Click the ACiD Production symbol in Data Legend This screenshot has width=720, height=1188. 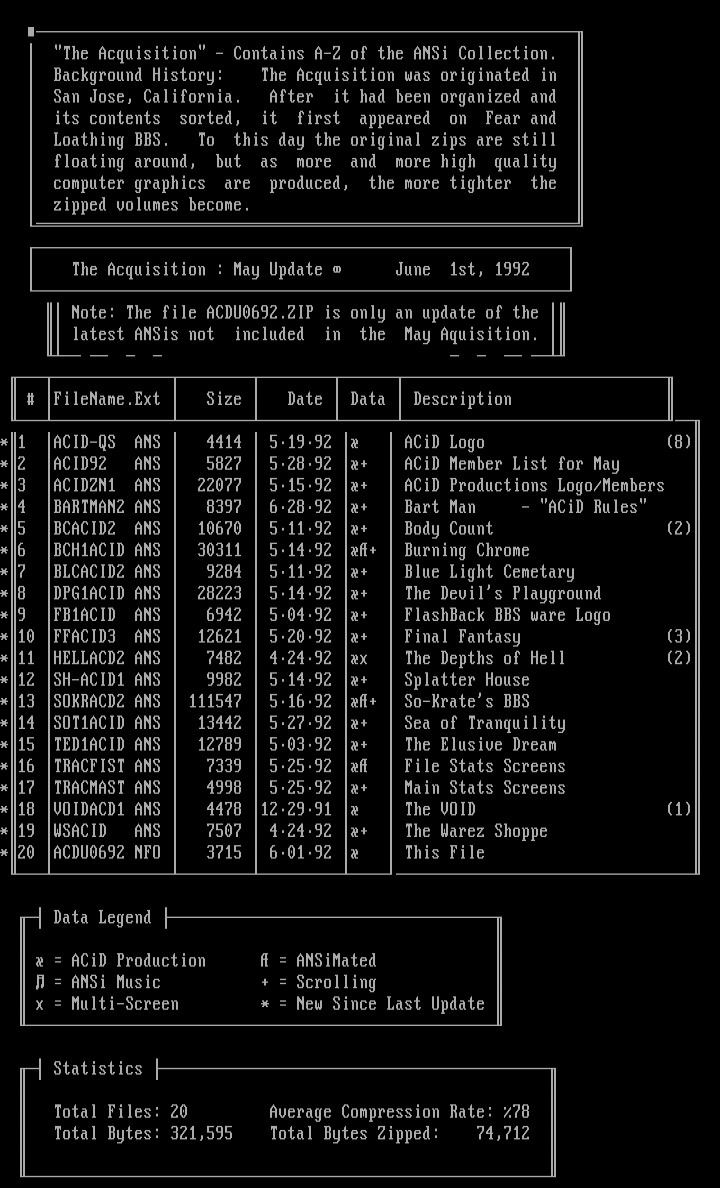pos(40,961)
